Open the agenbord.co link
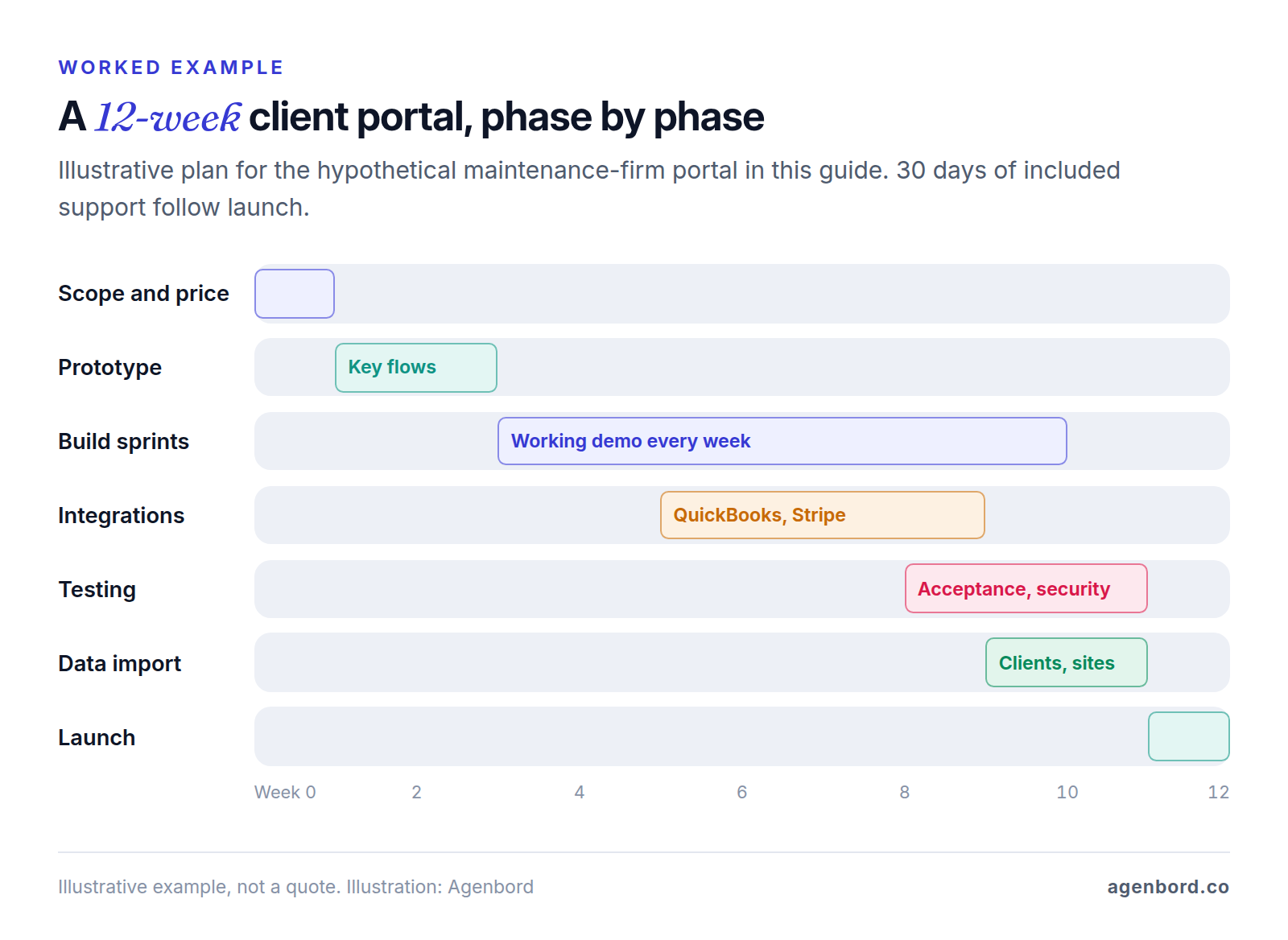Image resolution: width=1288 pixels, height=940 pixels. click(x=1168, y=887)
